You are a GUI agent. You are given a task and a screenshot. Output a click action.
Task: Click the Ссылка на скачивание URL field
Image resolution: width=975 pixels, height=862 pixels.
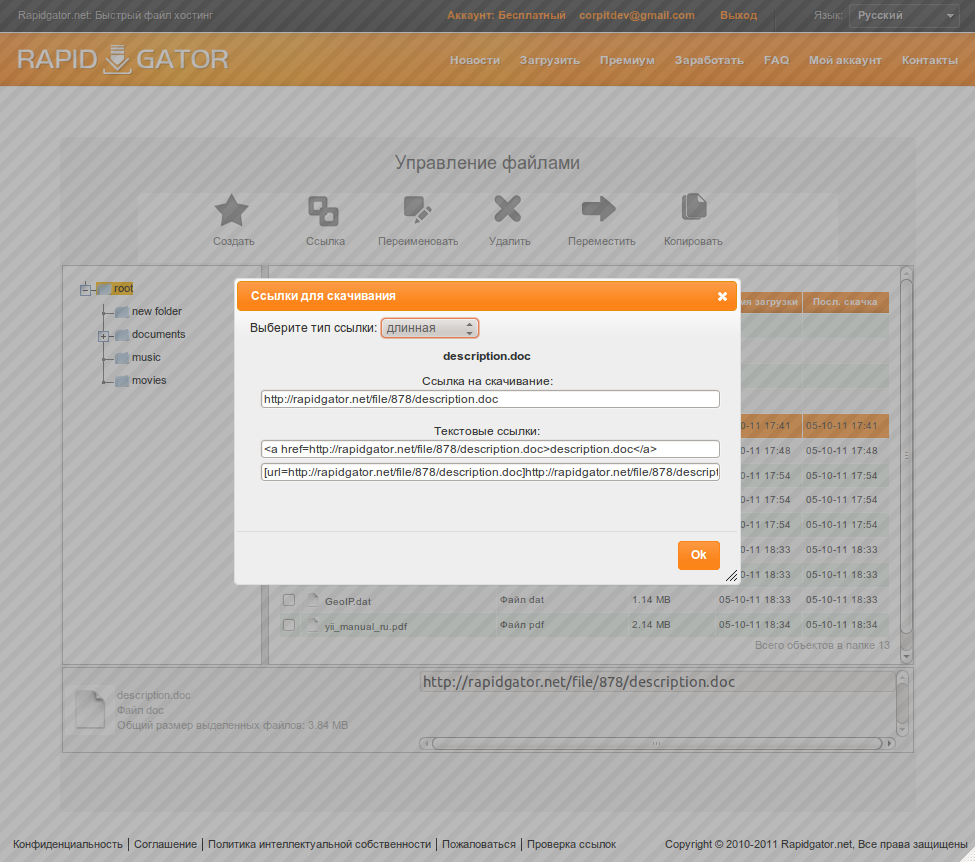pos(490,399)
